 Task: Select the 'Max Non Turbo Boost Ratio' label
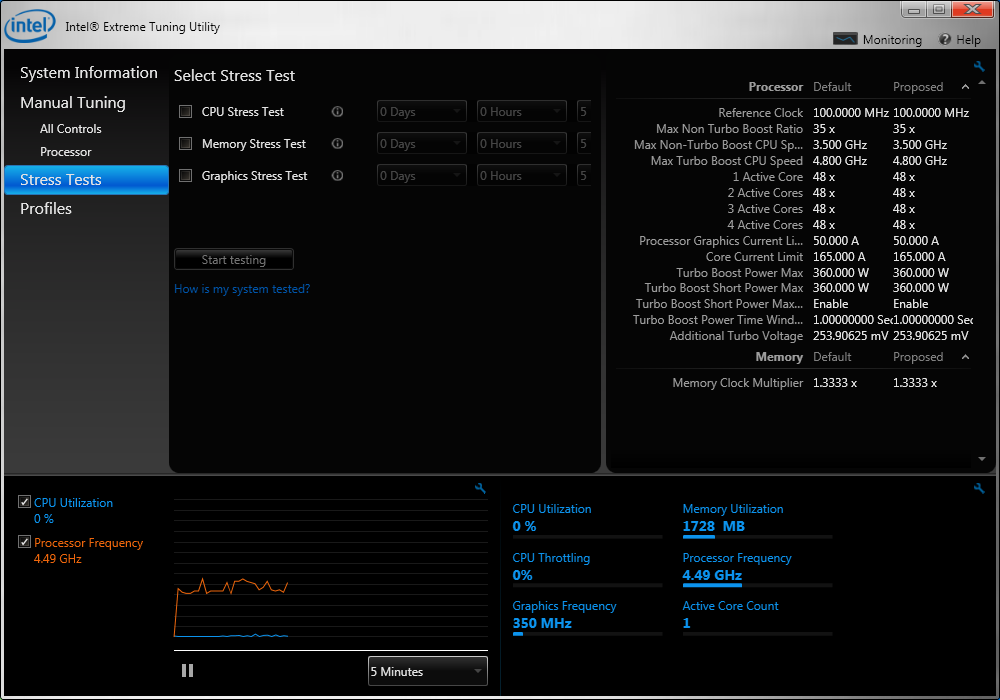point(730,129)
